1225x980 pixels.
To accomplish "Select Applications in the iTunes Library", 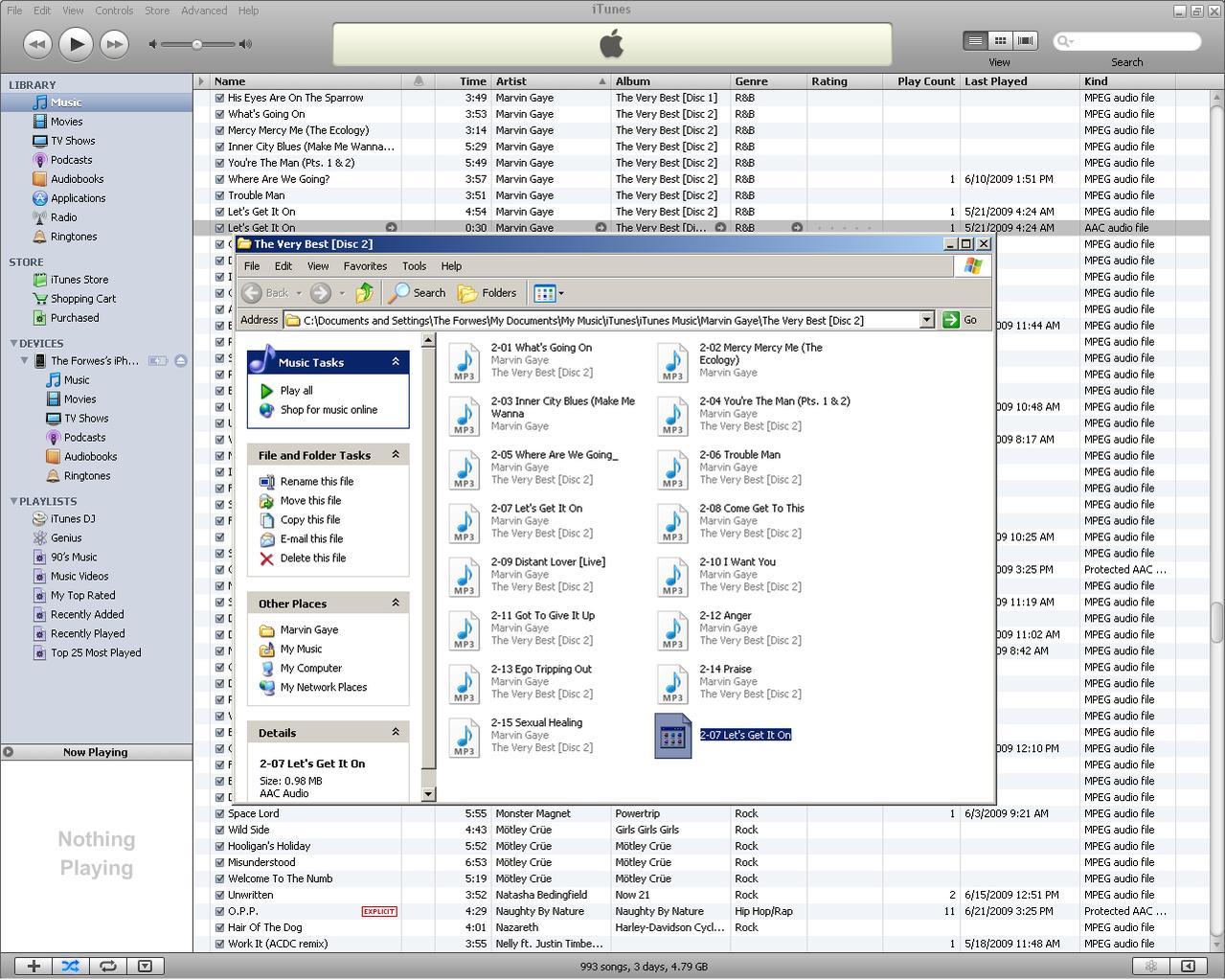I will tap(79, 198).
